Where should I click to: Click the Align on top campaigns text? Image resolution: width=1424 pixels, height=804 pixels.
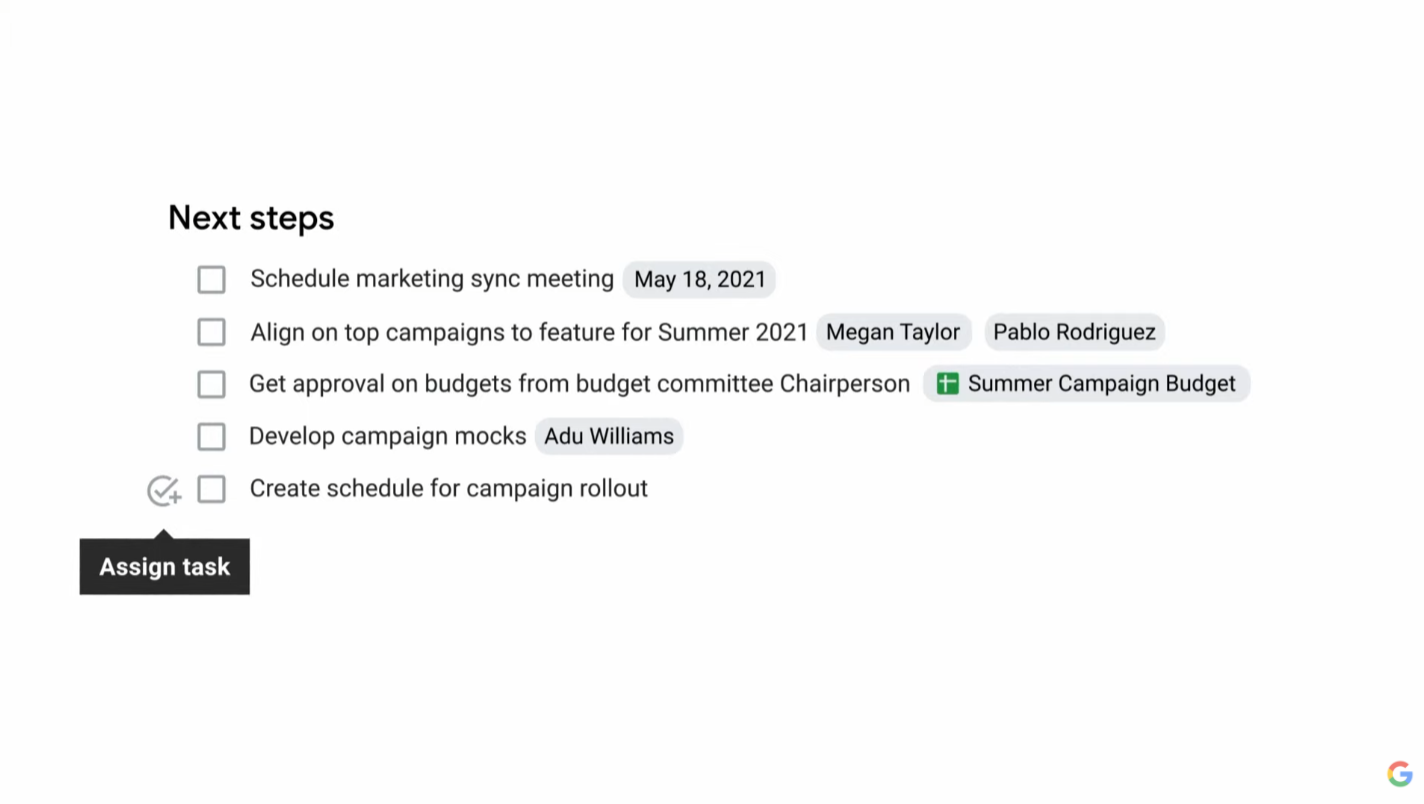pos(528,332)
